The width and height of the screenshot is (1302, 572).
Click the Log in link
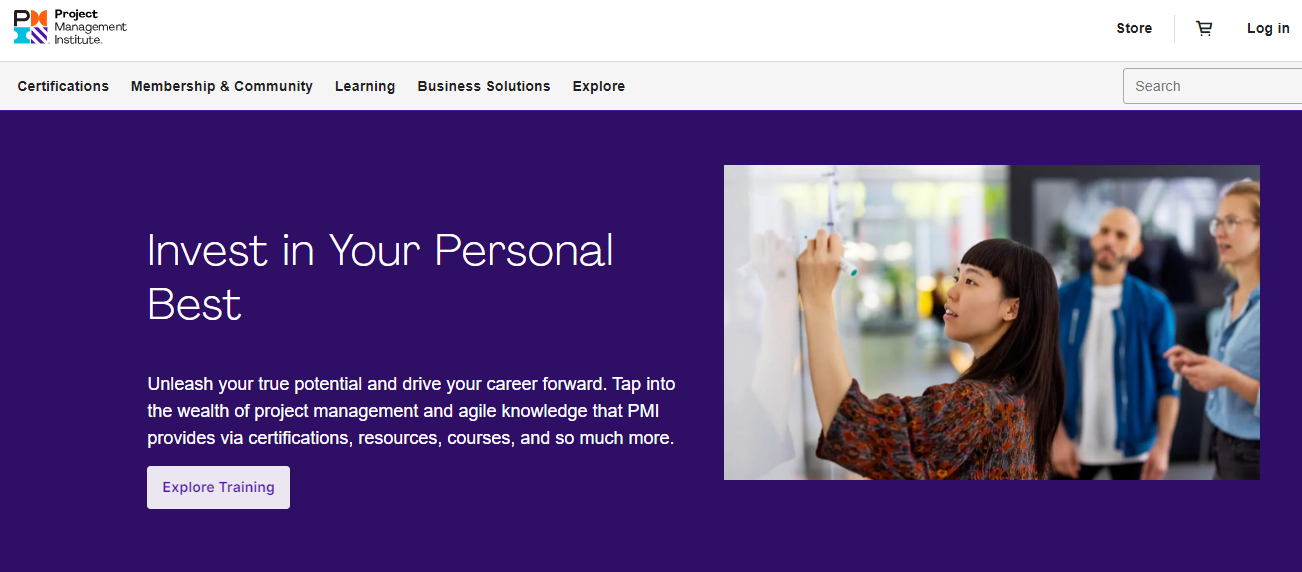[x=1268, y=29]
